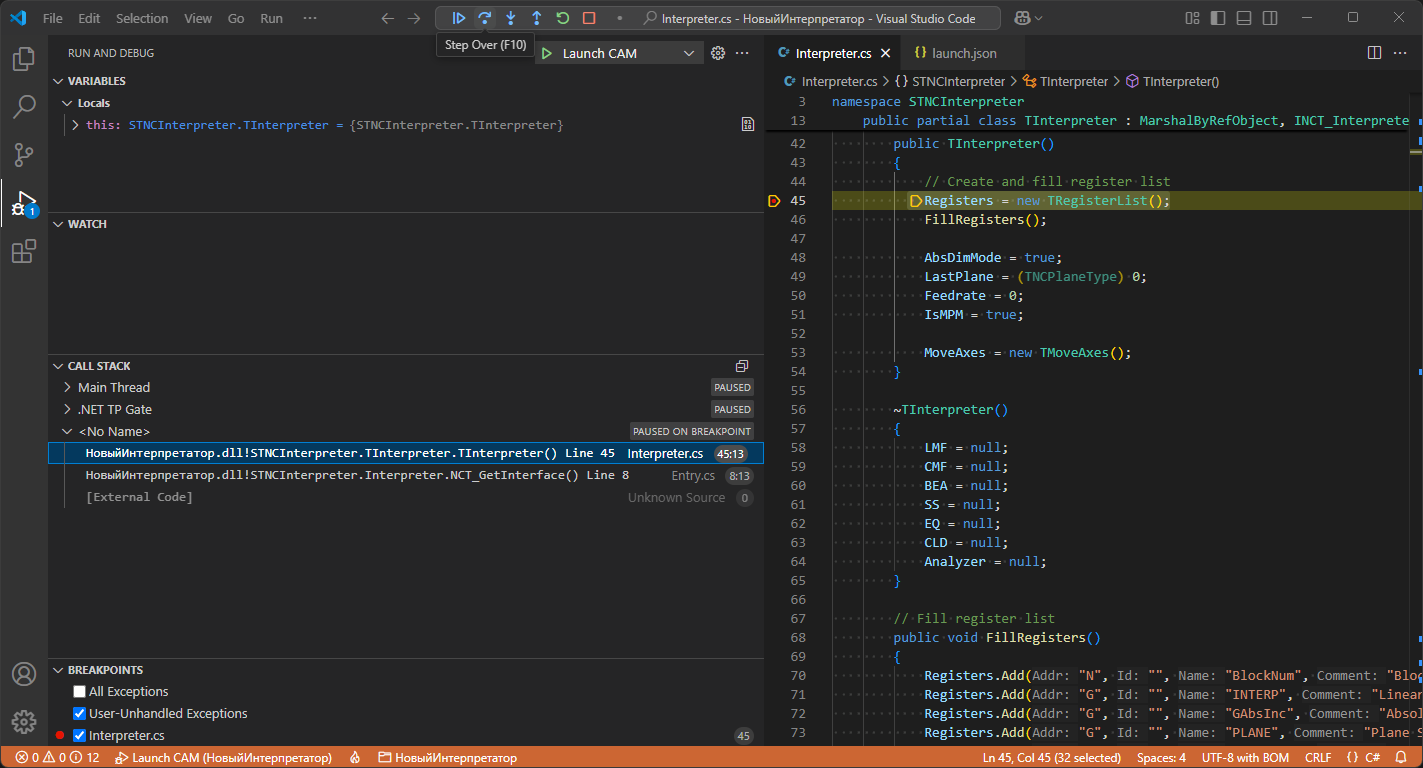Open the Run and Debug view icon

pyautogui.click(x=24, y=203)
